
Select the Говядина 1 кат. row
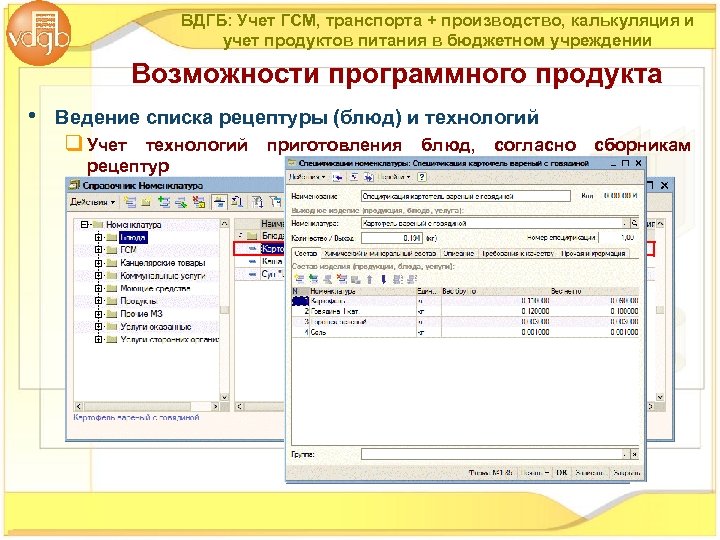coord(465,311)
